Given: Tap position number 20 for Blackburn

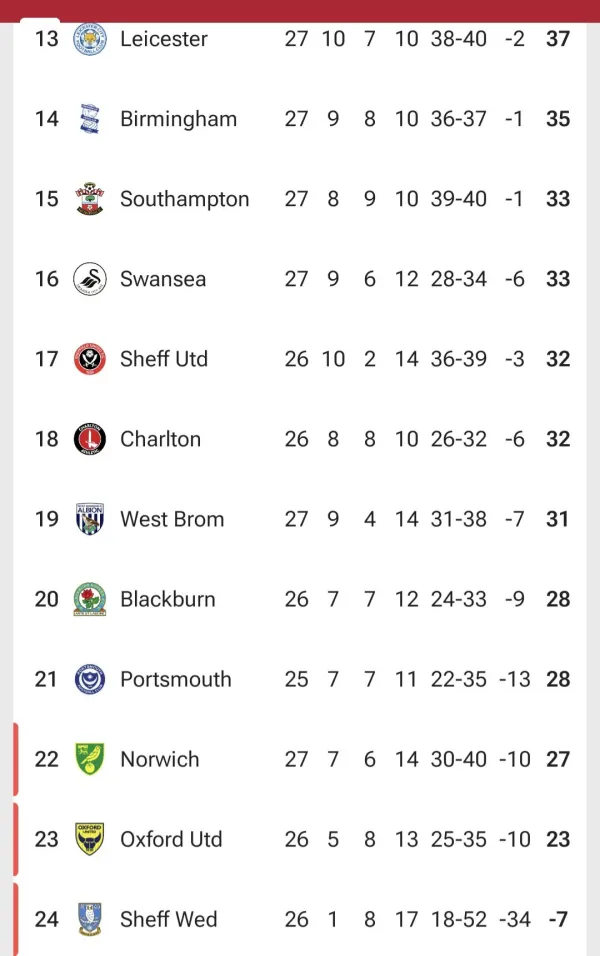Looking at the screenshot, I should [46, 599].
